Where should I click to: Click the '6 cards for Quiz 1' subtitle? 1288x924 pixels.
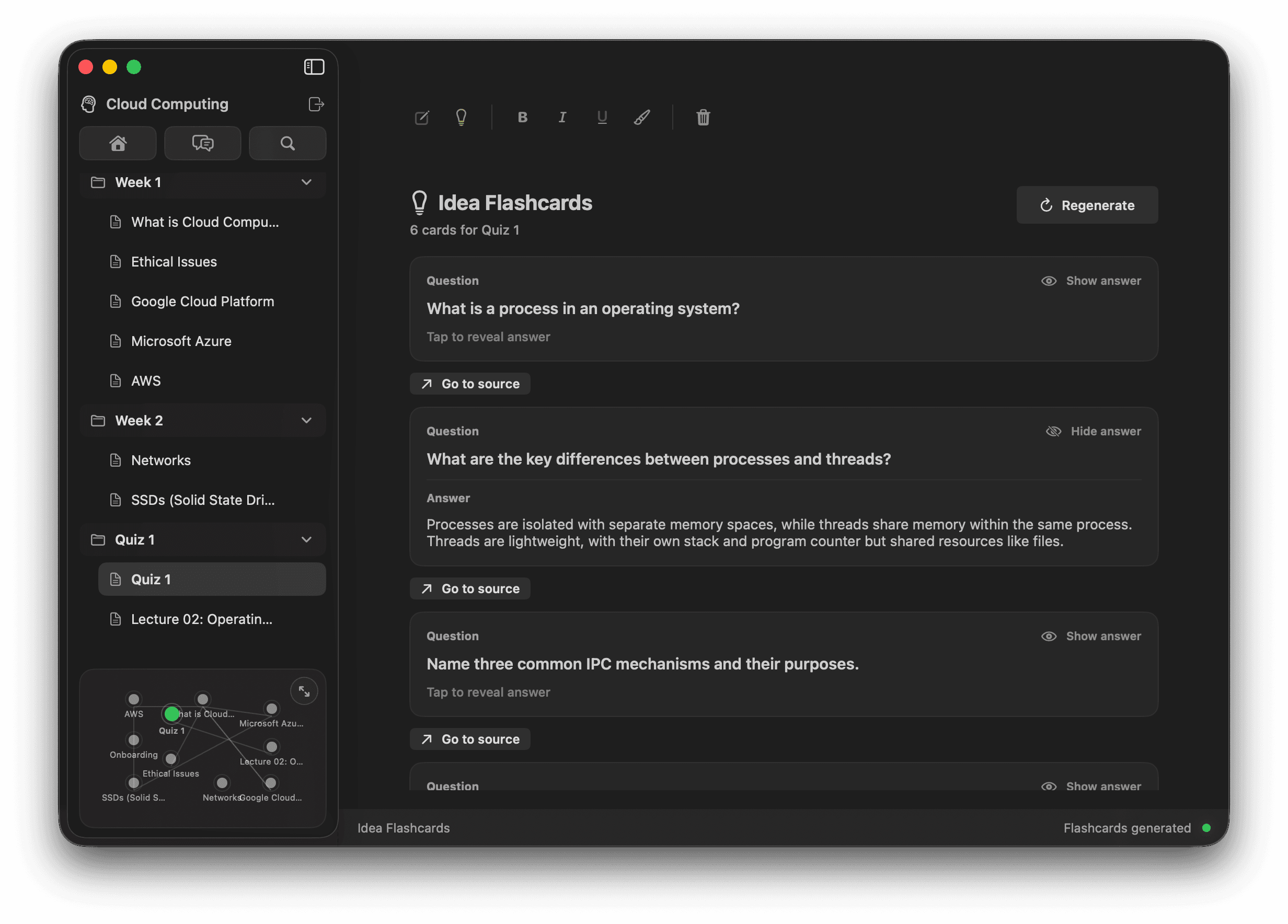point(465,230)
